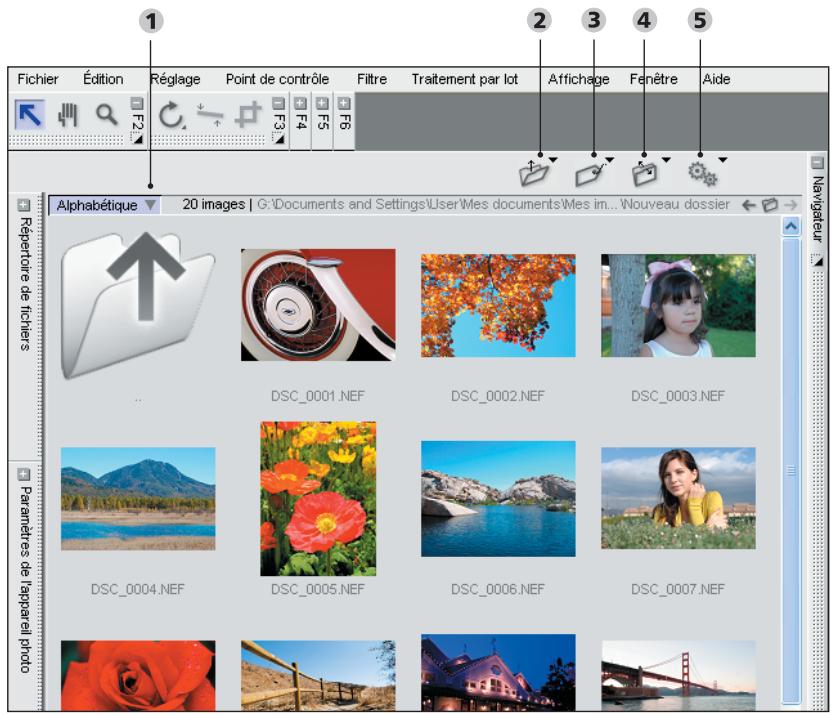Select the red rose thumbnail
Image resolution: width=835 pixels, height=715 pixels.
pos(138,676)
